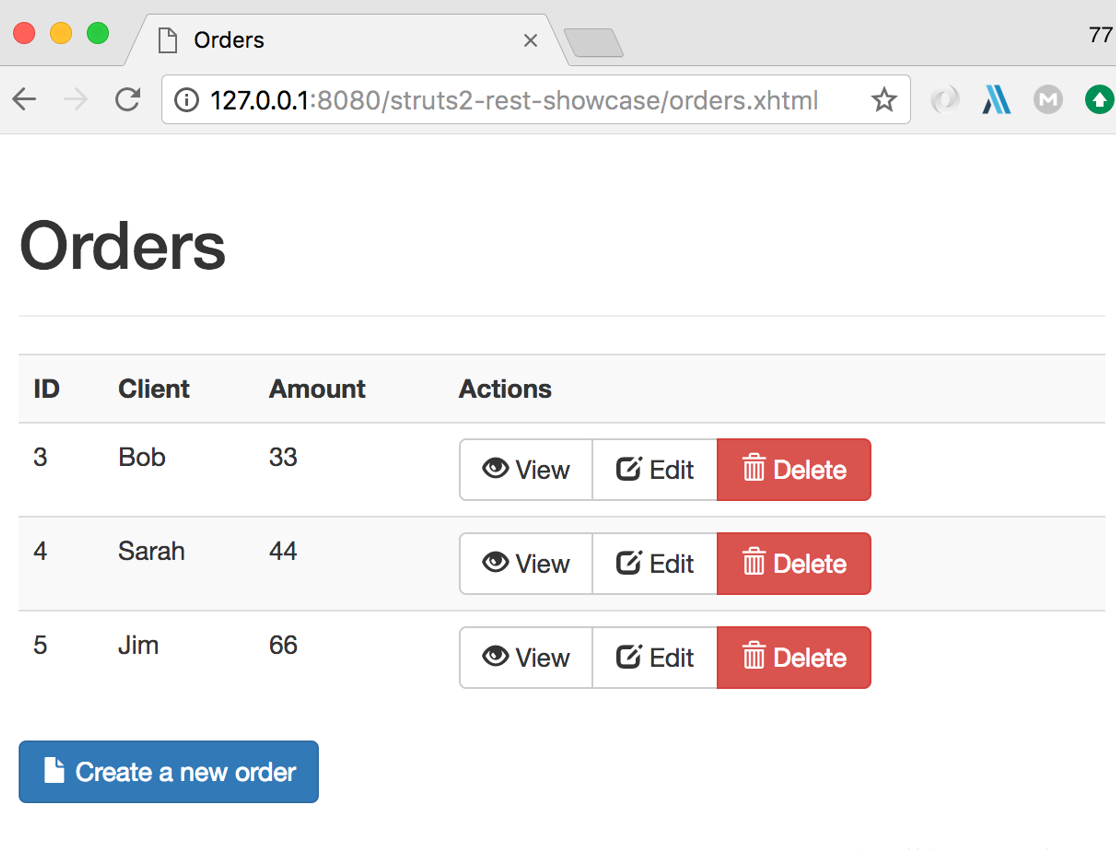Bookmark page with the star icon
Viewport: 1116px width, 850px height.
tap(884, 100)
